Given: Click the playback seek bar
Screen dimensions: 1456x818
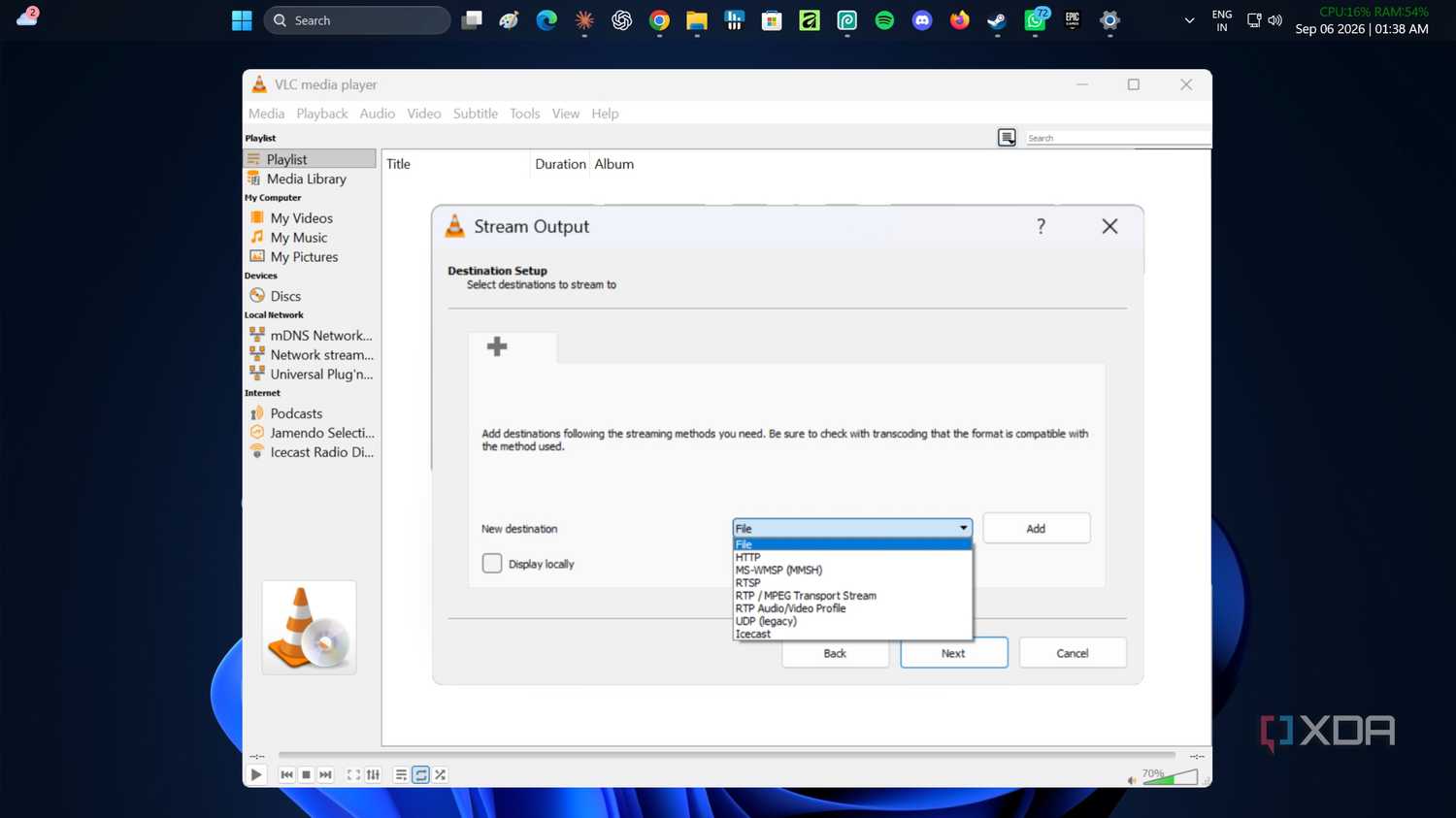Looking at the screenshot, I should coord(726,754).
